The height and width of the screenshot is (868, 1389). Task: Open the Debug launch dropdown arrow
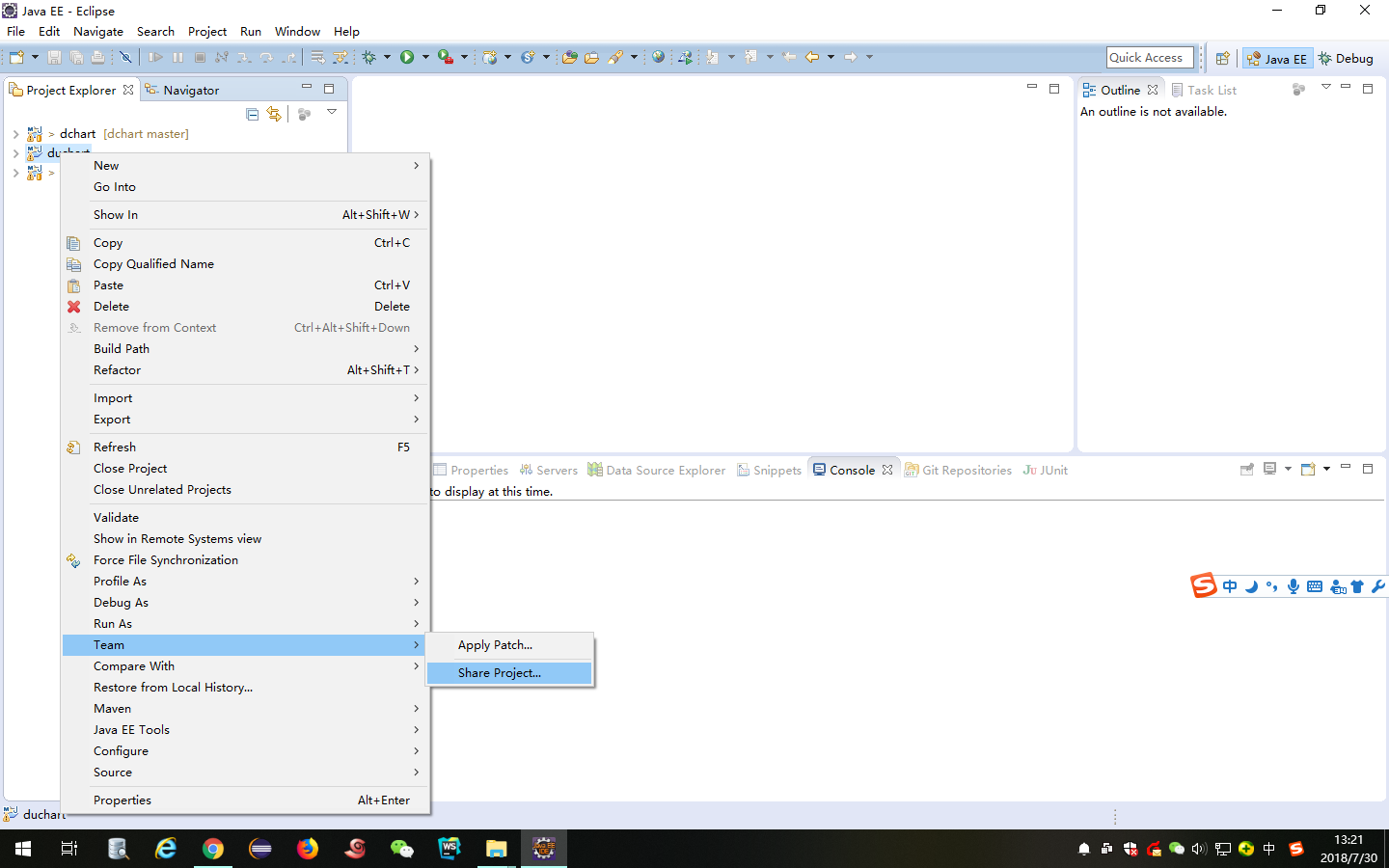[x=387, y=57]
